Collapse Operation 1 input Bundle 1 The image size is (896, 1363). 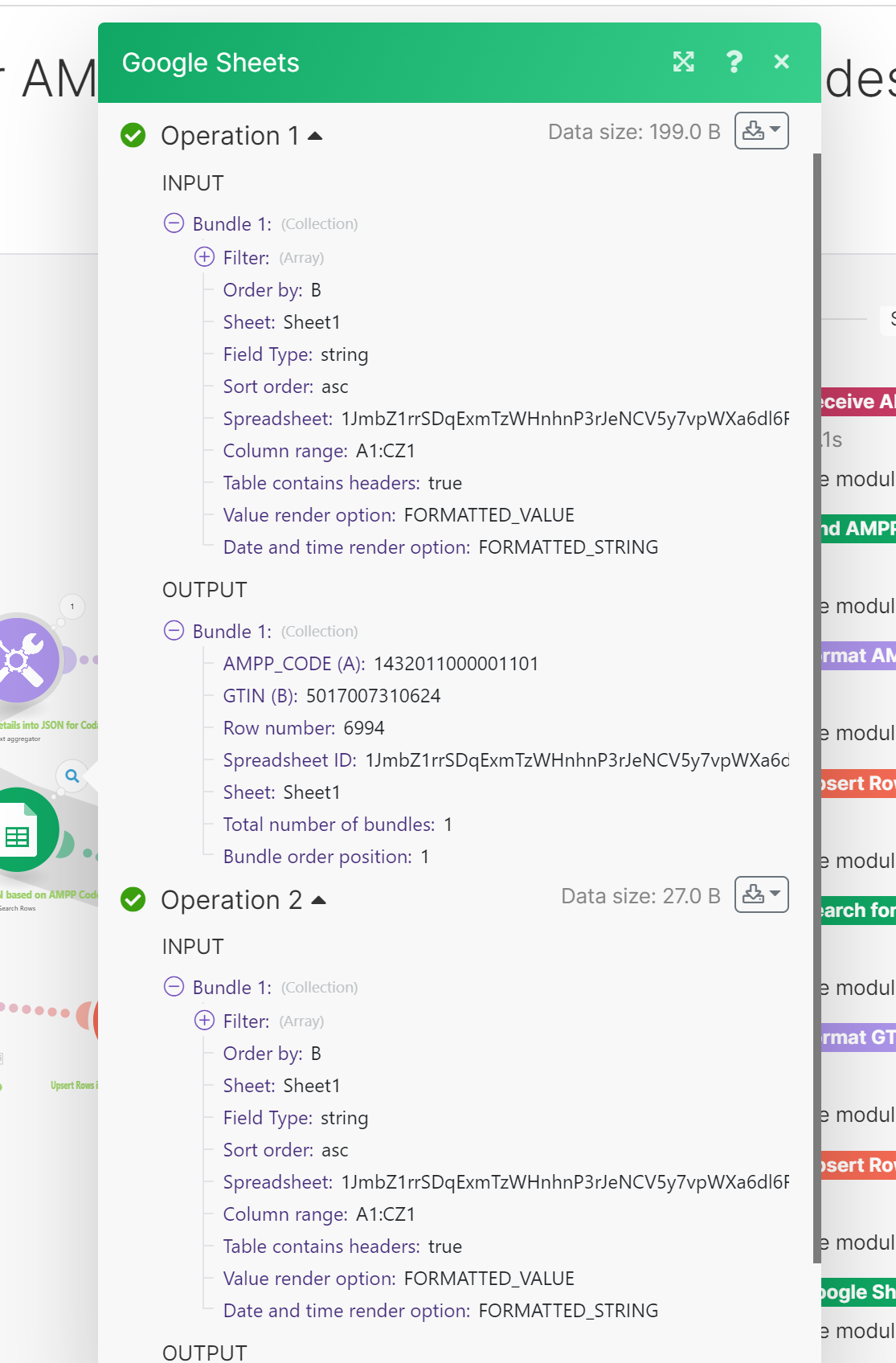[x=174, y=223]
